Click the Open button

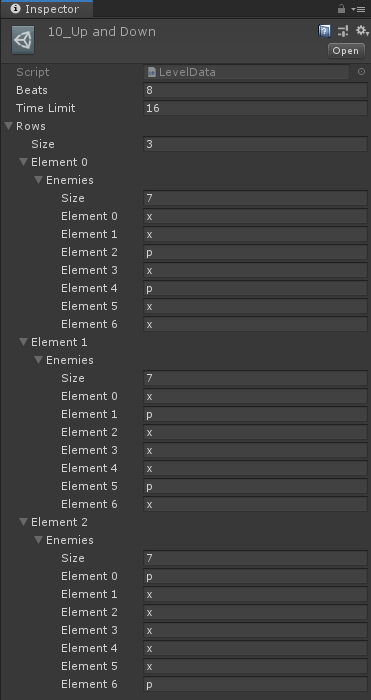[346, 51]
